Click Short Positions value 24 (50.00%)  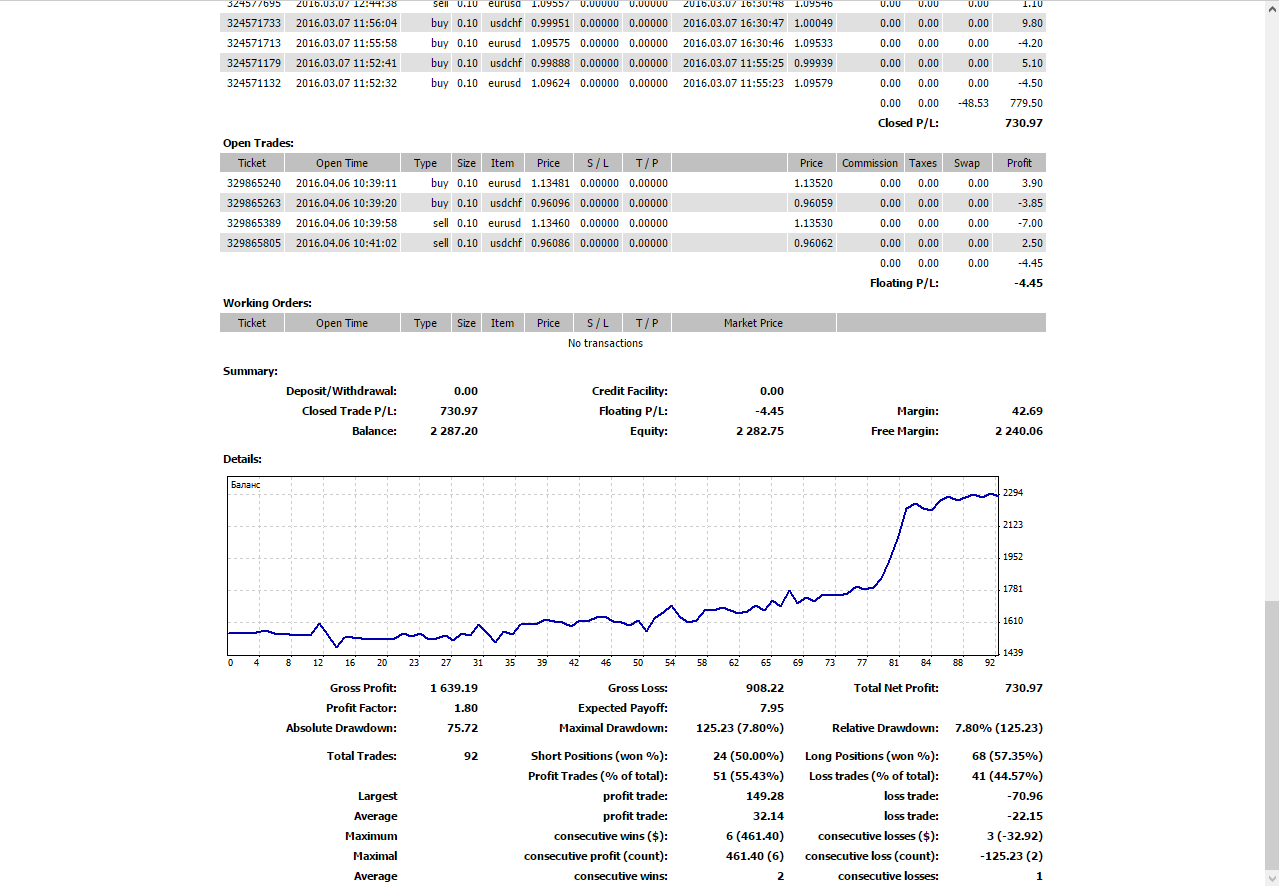point(749,756)
